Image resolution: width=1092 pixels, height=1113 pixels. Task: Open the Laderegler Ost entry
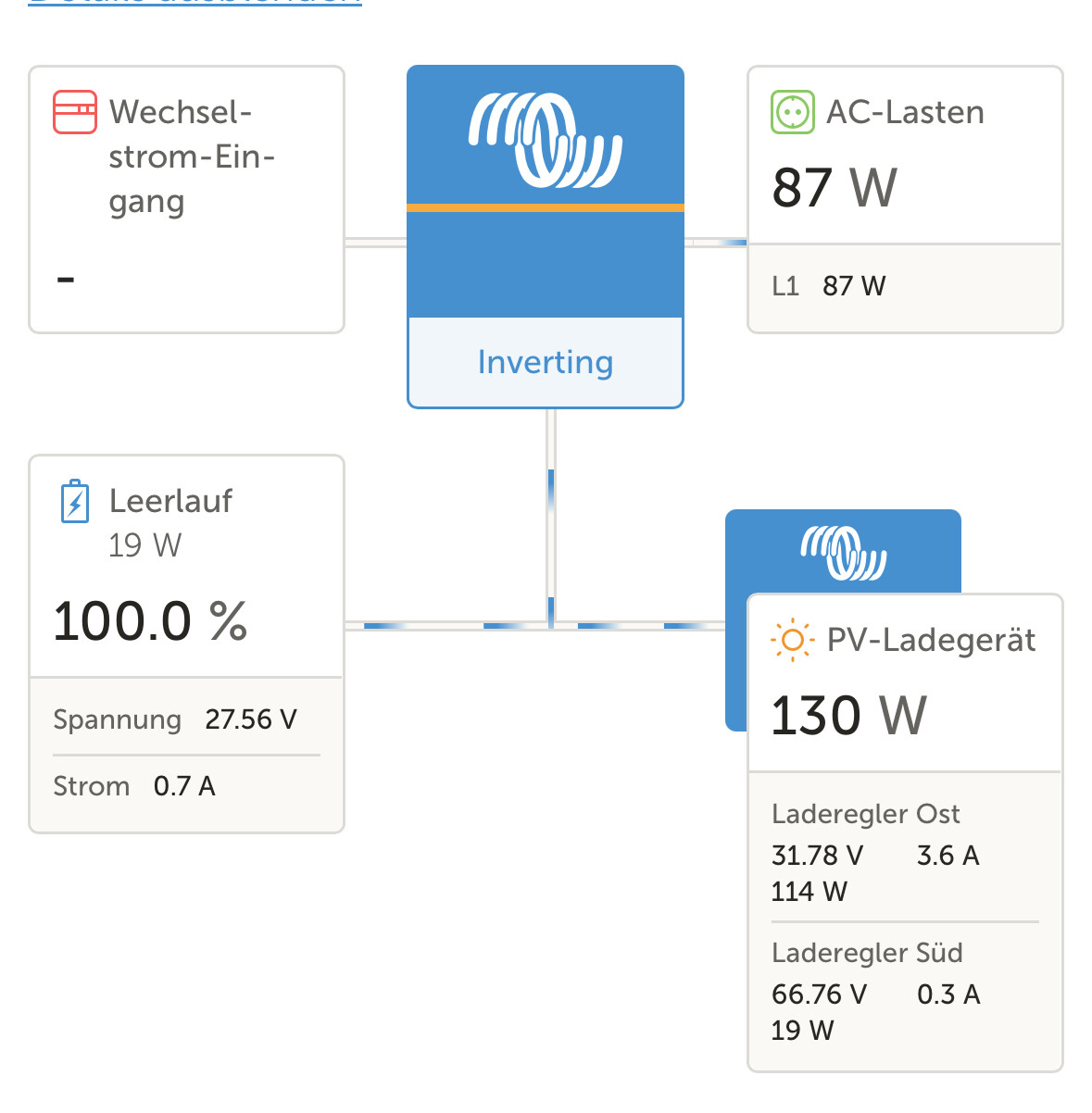pos(865,814)
